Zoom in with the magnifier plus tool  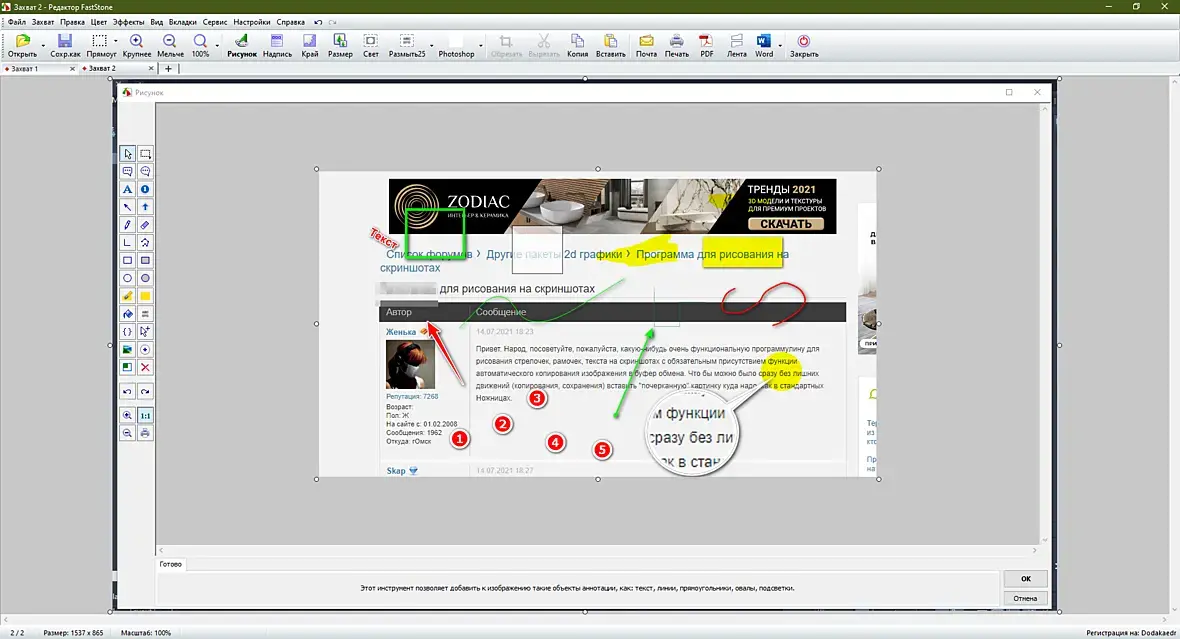click(x=127, y=415)
